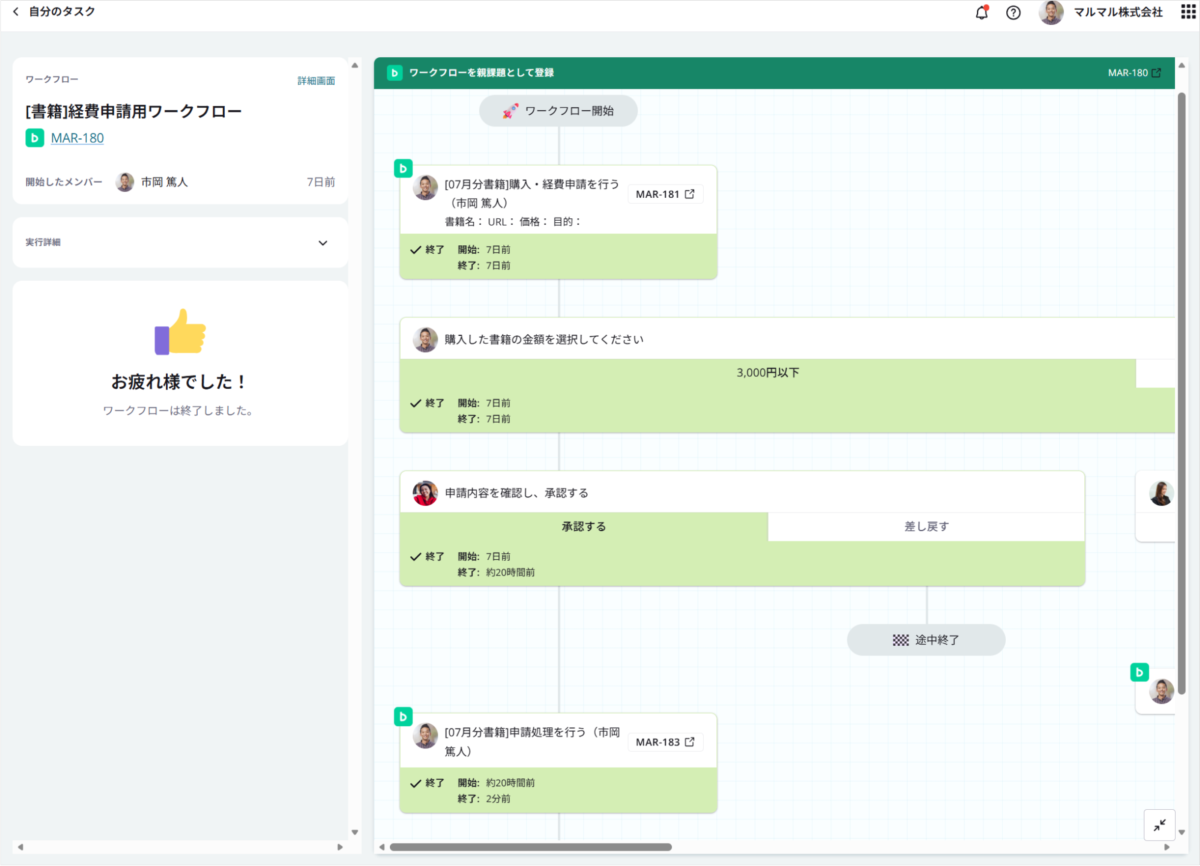Click the Backlog icon beside MAR-180 in the left panel

coord(35,138)
